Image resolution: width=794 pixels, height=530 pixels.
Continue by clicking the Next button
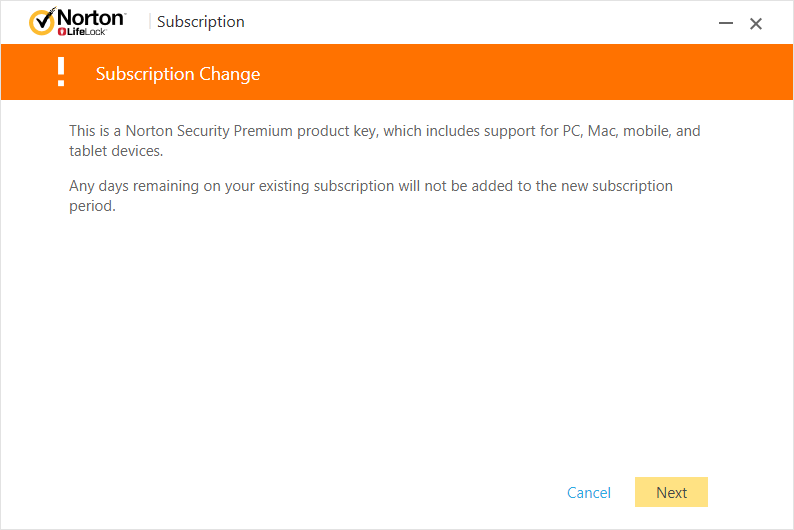(671, 492)
